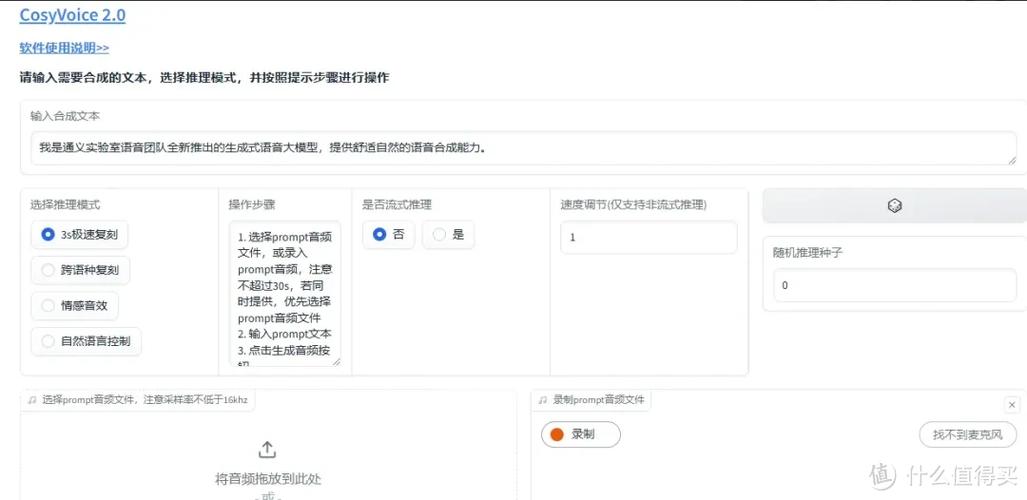The height and width of the screenshot is (500, 1027).
Task: Choose 是 for streaming inference
Action: pyautogui.click(x=448, y=235)
